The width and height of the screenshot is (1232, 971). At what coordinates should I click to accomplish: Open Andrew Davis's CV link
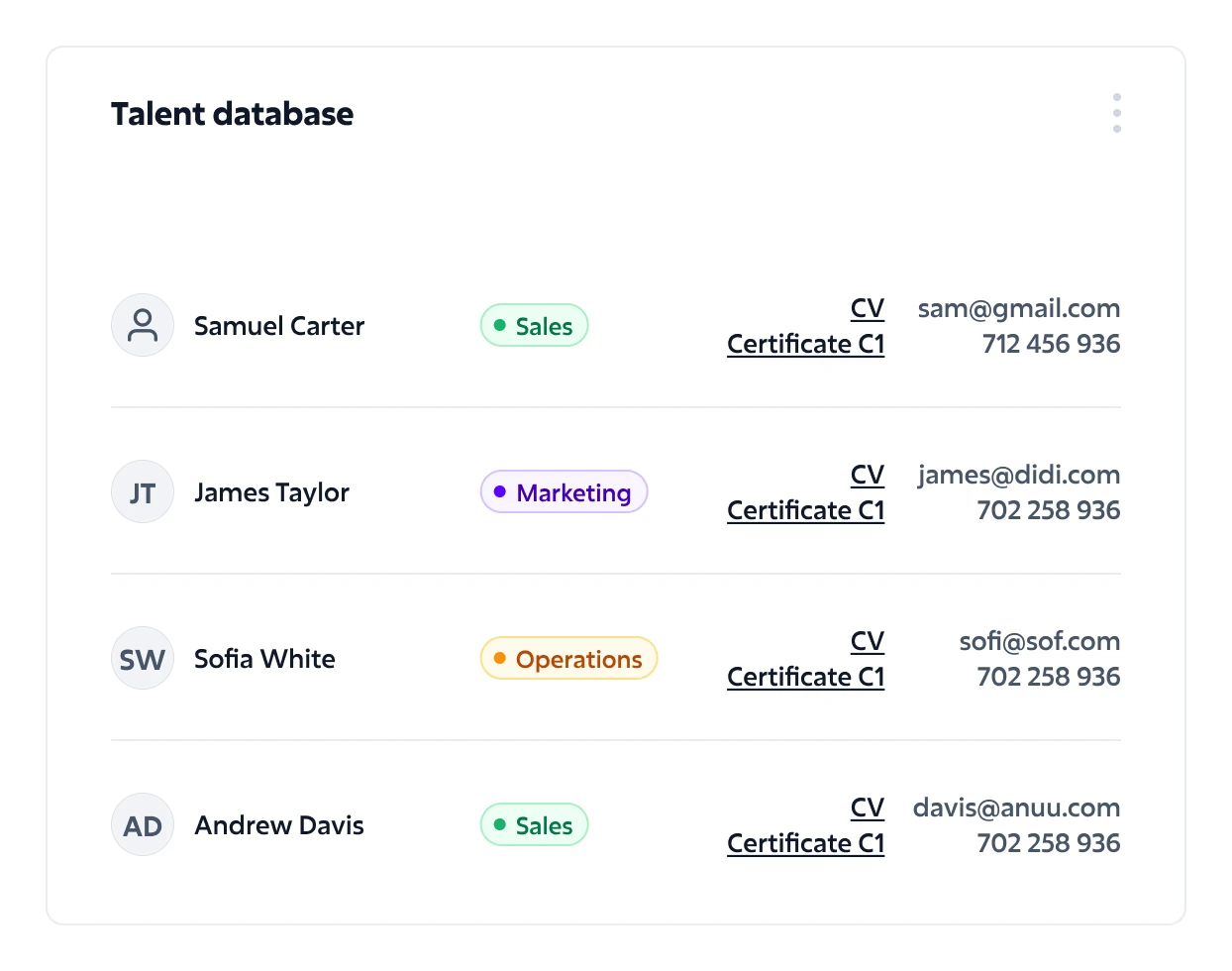867,808
